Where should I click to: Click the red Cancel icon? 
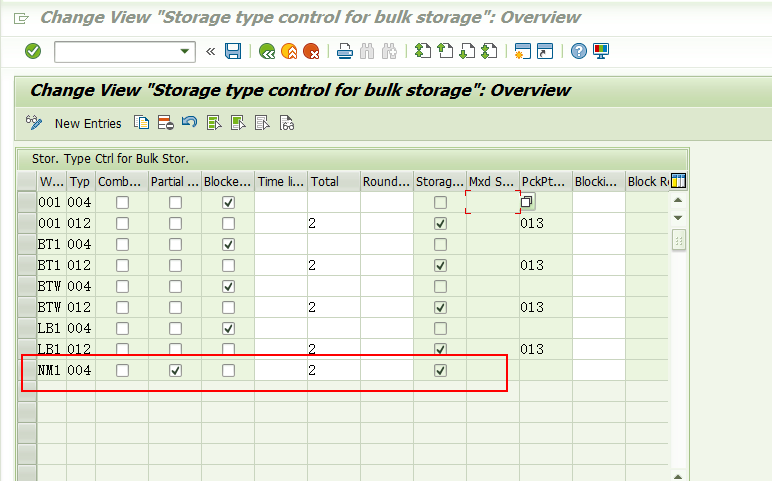click(311, 51)
